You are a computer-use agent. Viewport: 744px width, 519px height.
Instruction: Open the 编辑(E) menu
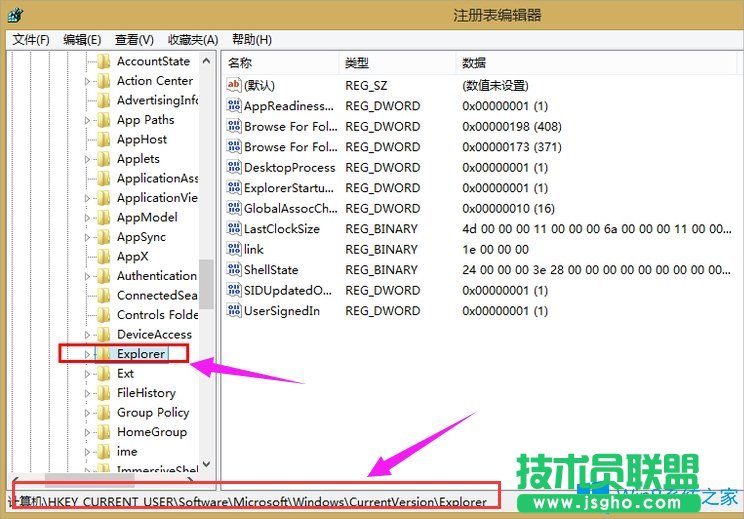[x=82, y=40]
